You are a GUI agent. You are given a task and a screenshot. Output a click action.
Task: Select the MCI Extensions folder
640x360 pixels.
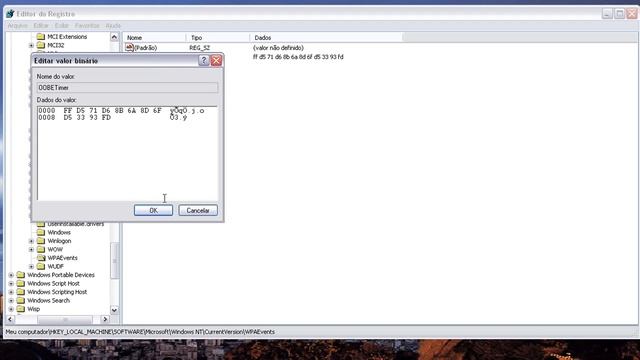[x=67, y=37]
